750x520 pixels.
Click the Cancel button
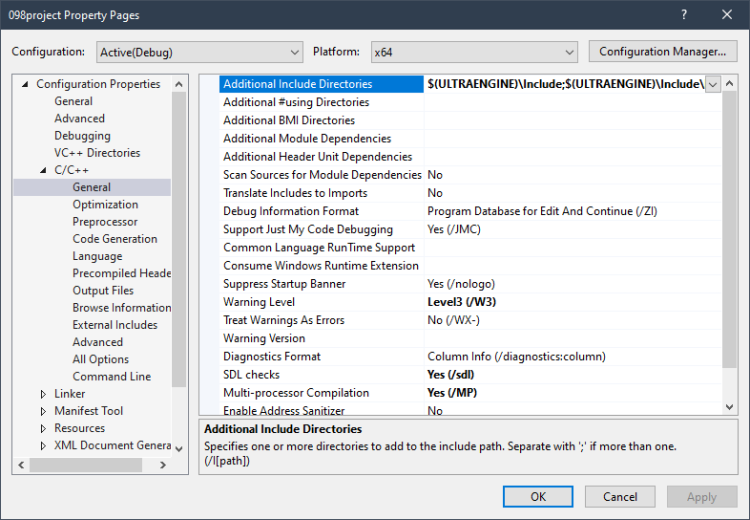coord(620,497)
